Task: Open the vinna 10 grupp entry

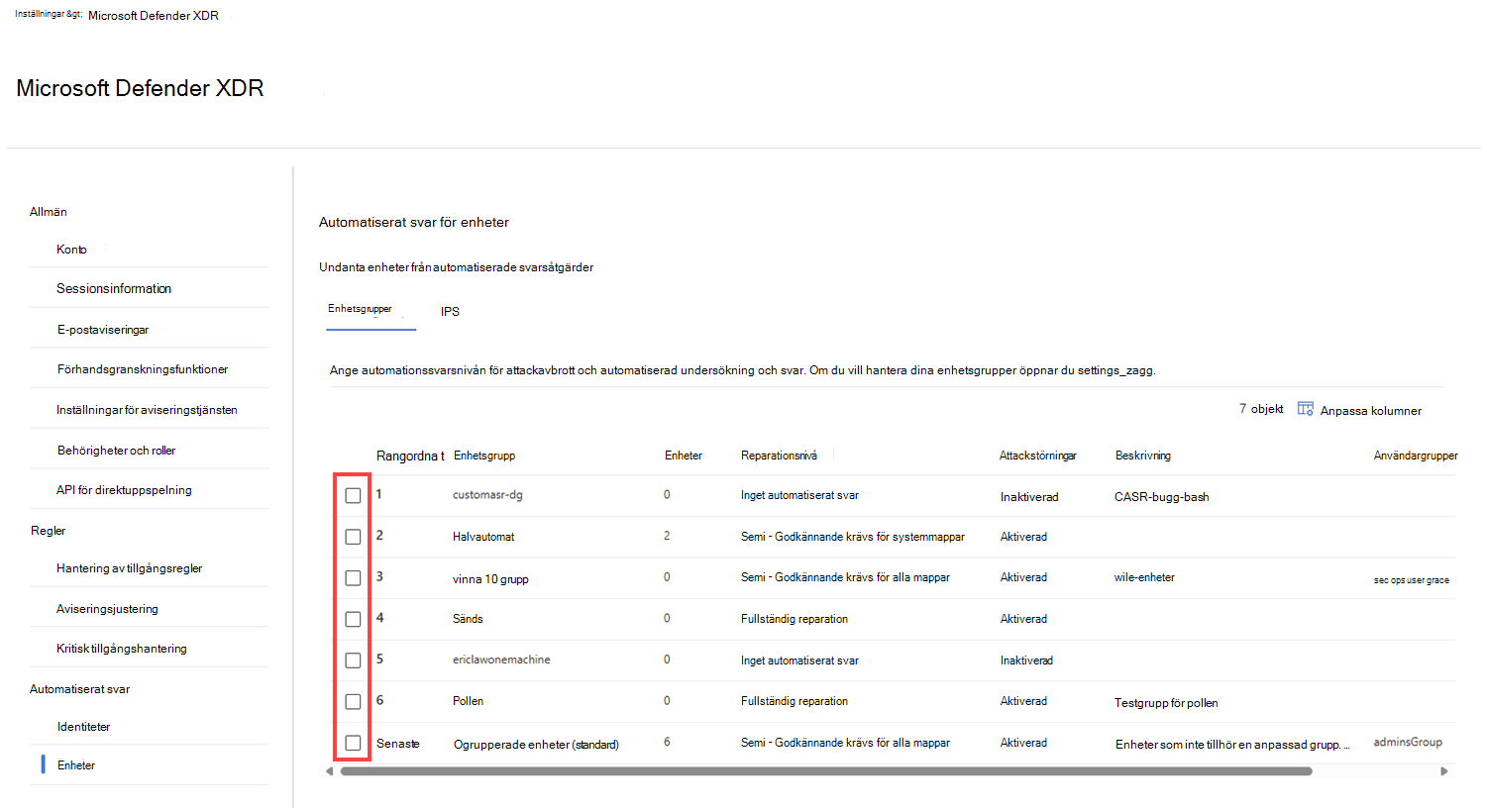Action: [490, 579]
